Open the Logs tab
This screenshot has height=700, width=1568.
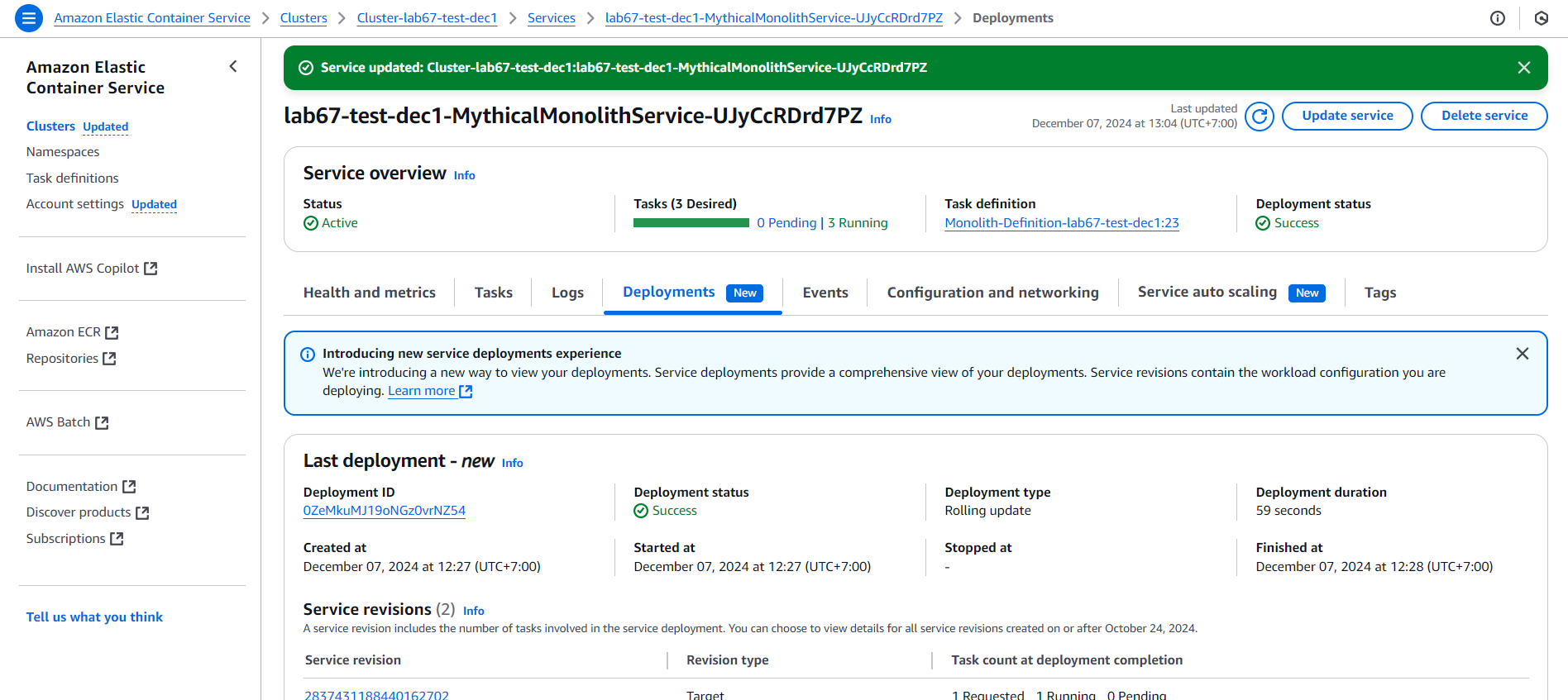point(568,293)
